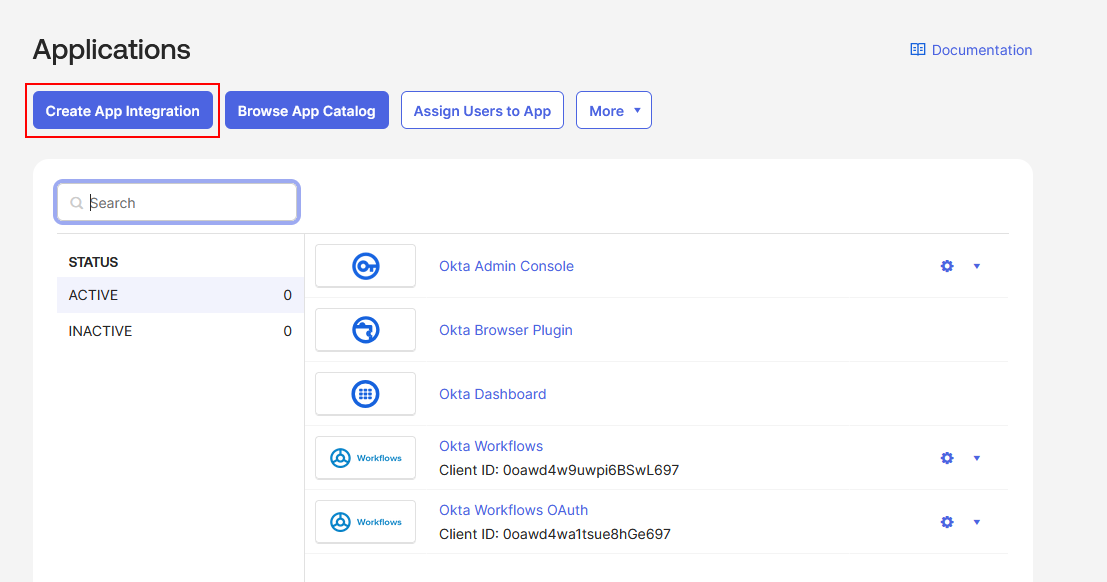Click Assign Users to App button
Viewport: 1107px width, 582px height.
pos(482,111)
